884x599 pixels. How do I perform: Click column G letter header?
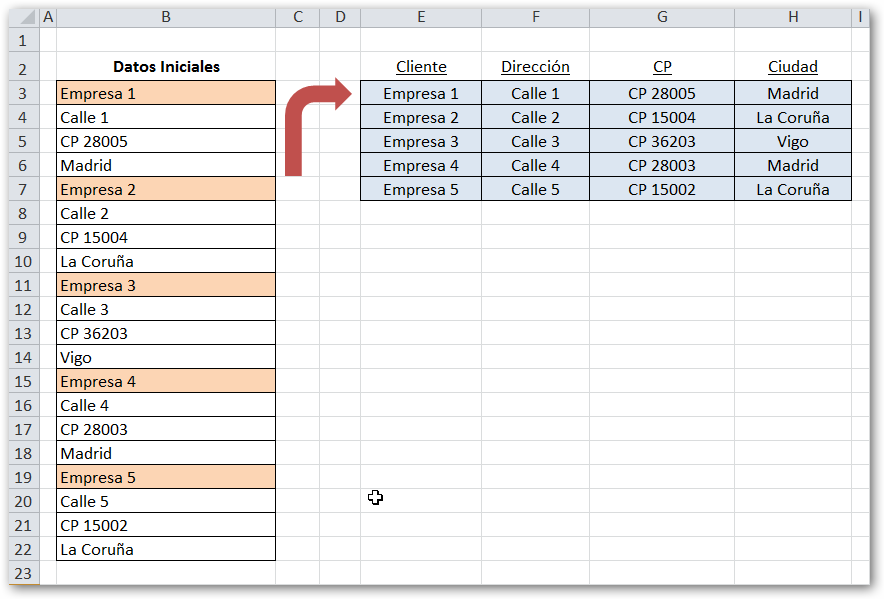click(662, 16)
